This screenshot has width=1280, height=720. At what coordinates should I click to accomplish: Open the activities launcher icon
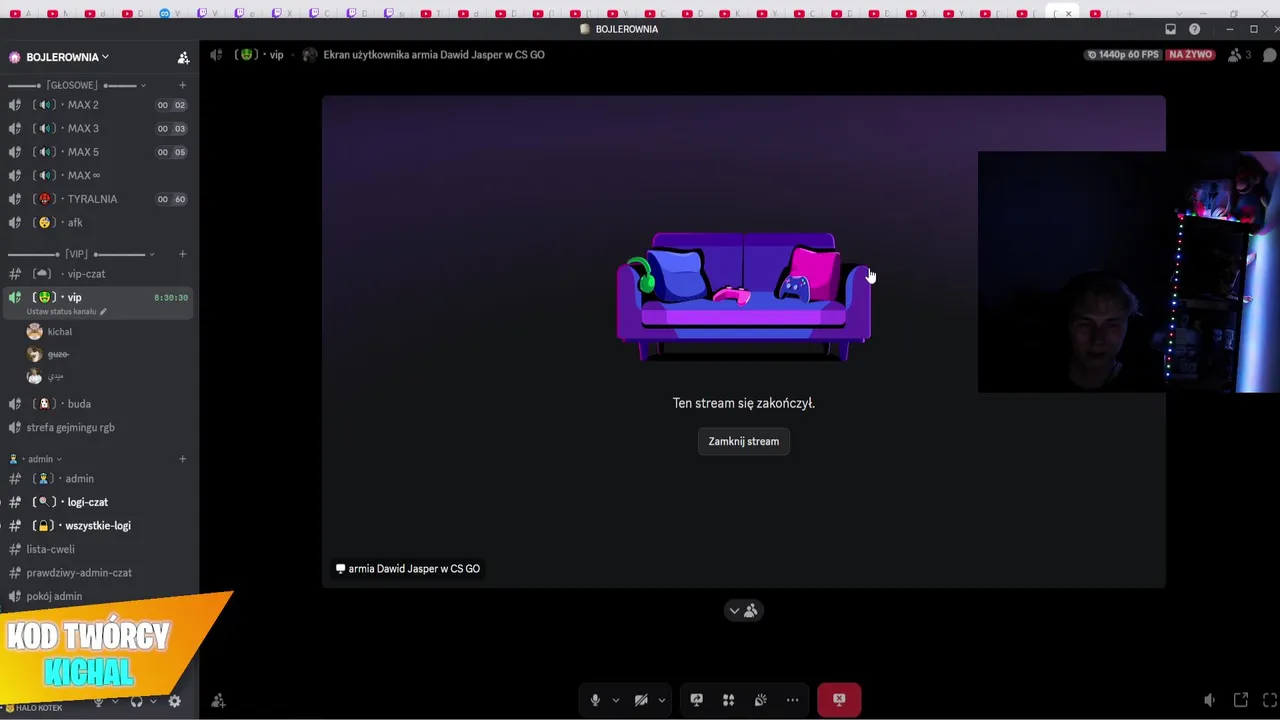(729, 700)
